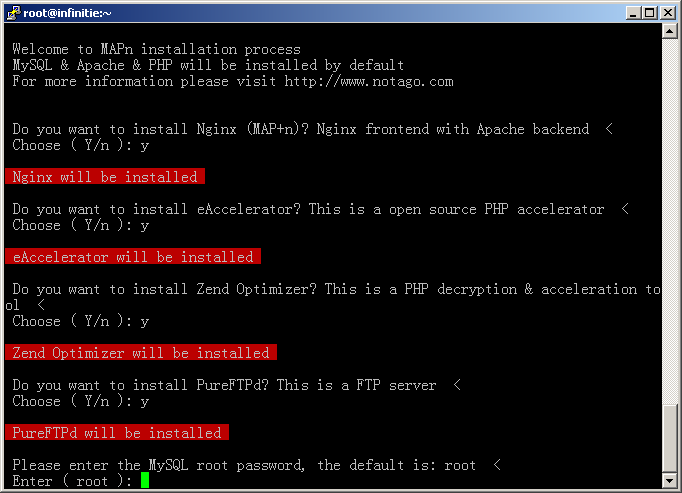Click the 'eAccelerator will be installed' banner

[133, 256]
